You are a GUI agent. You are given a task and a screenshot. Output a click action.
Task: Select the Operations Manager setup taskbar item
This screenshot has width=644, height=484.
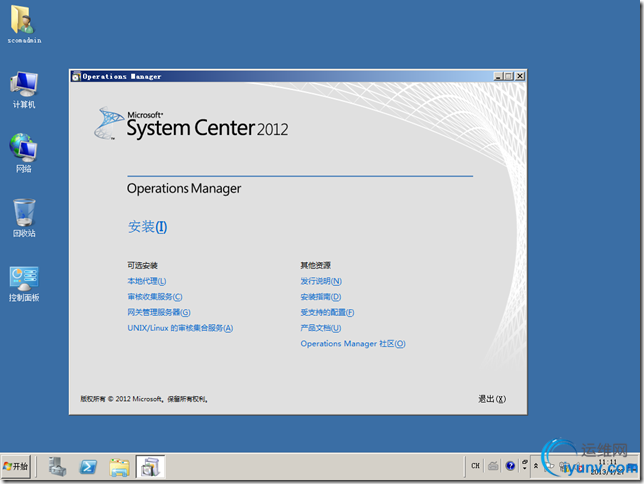click(150, 467)
